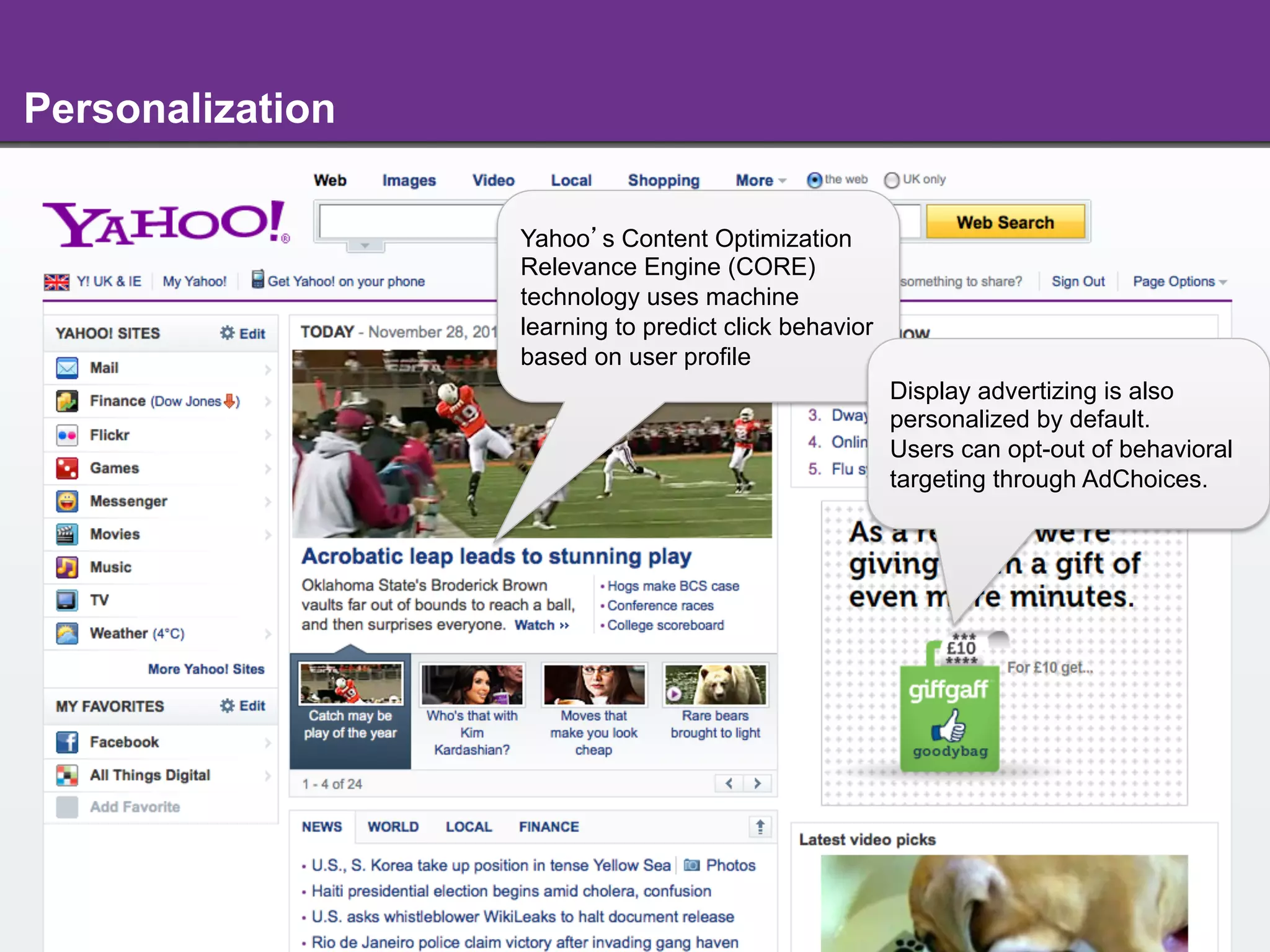Open the Weather cloud icon

click(x=67, y=633)
